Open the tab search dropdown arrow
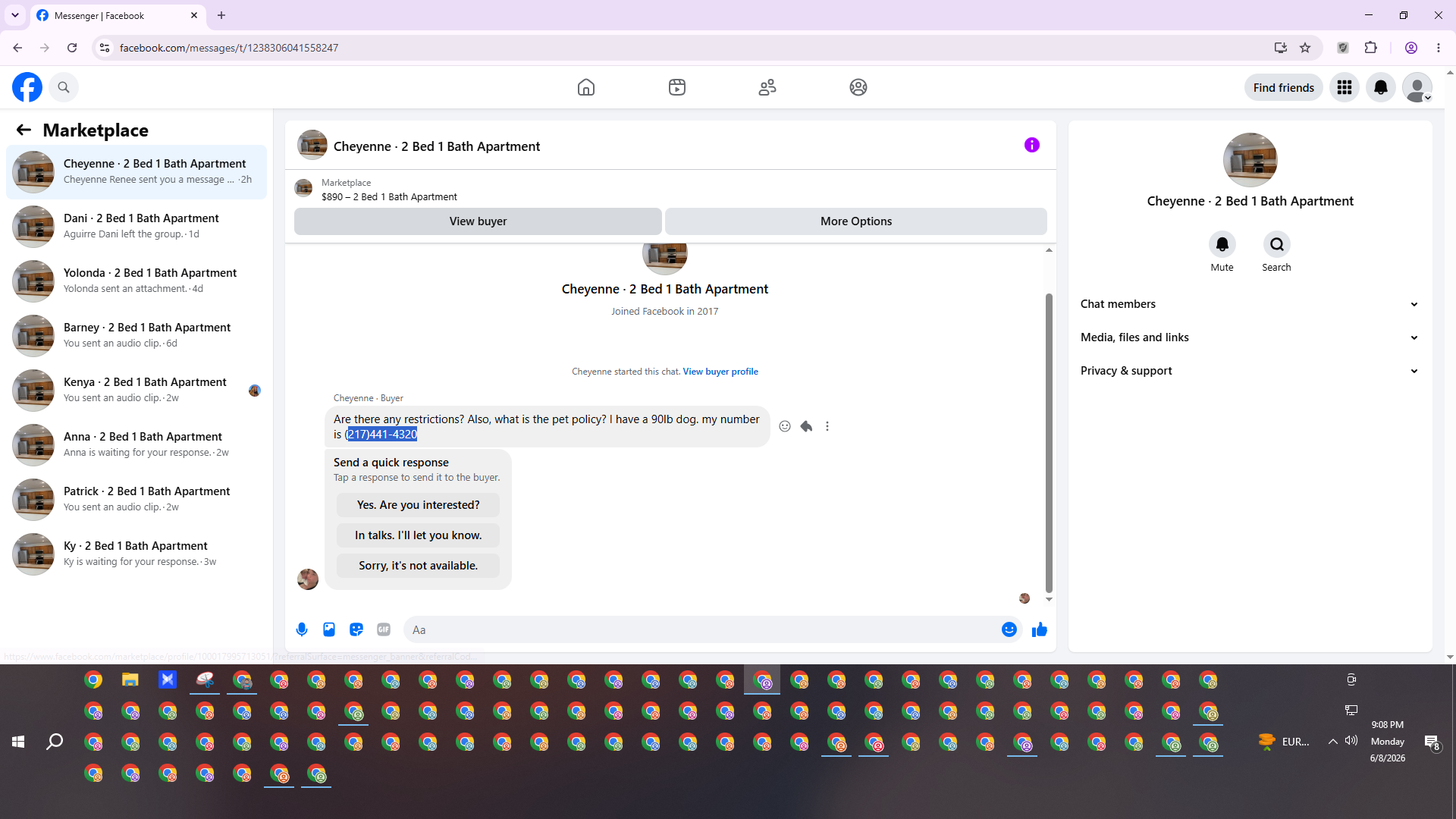The image size is (1456, 819). tap(15, 15)
